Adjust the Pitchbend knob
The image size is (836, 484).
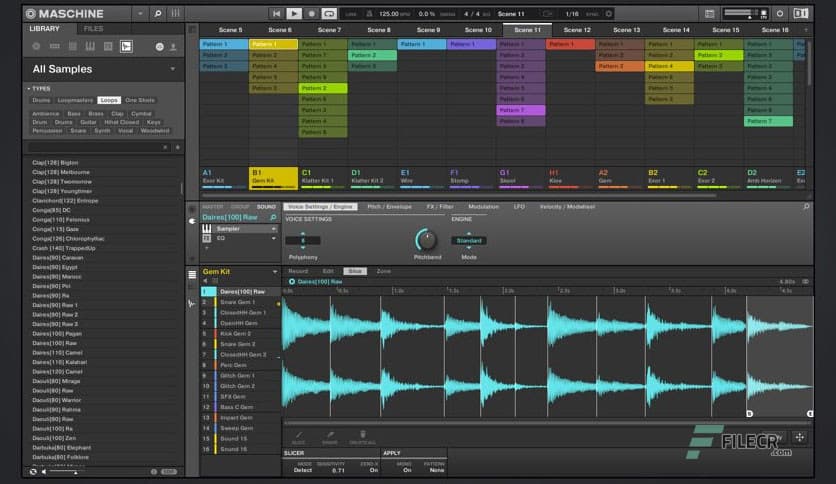coord(426,240)
